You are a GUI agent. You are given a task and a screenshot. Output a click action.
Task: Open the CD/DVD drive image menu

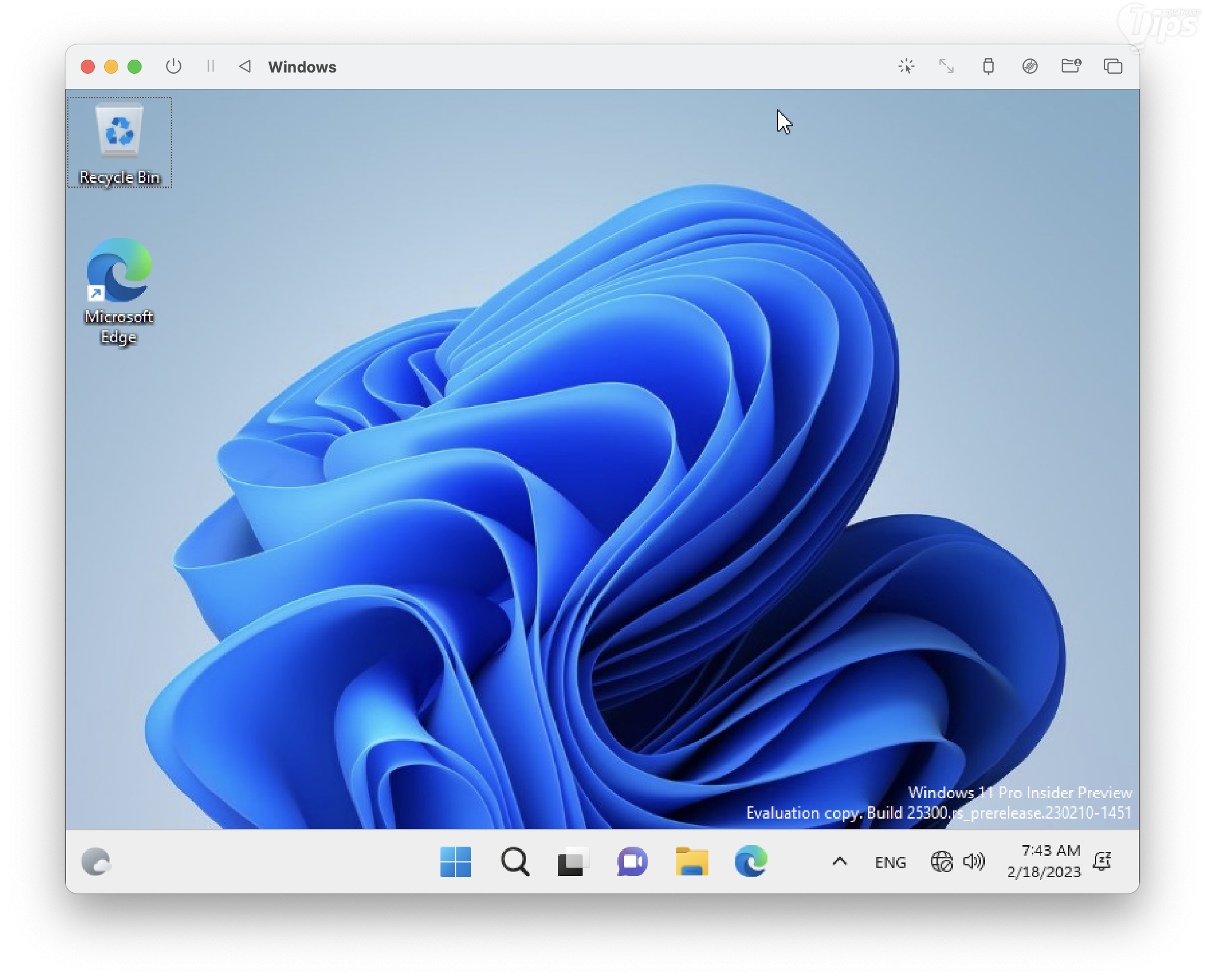[1030, 67]
